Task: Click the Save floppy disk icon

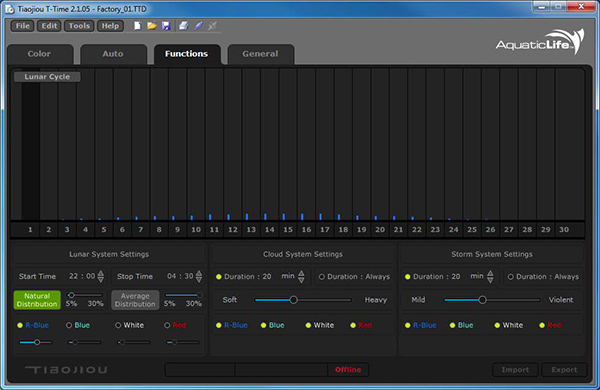Action: tap(166, 26)
